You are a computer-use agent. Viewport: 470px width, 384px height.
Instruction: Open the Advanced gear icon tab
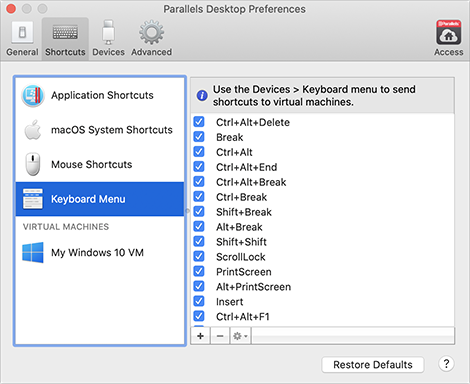(151, 32)
